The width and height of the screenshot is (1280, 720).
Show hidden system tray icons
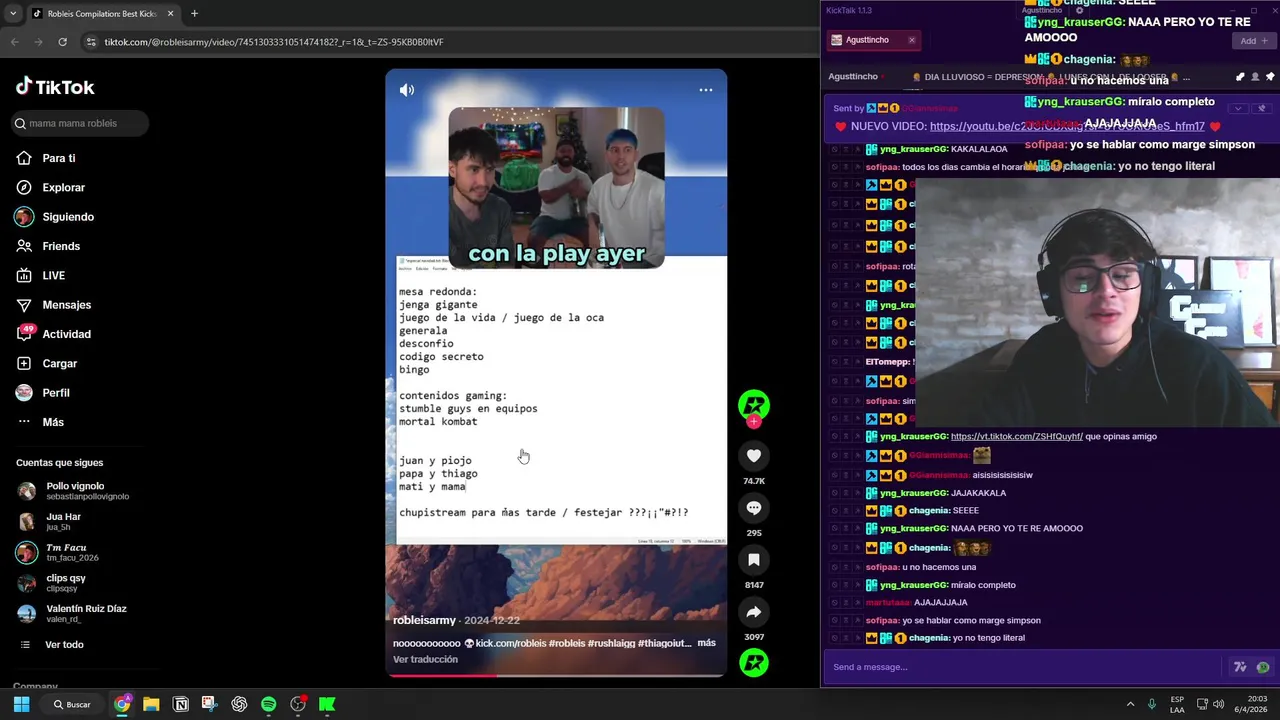(x=1130, y=704)
